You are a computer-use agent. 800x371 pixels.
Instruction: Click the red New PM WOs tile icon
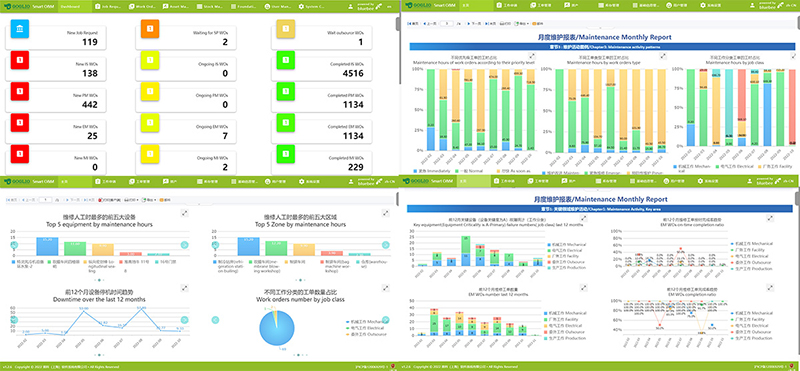click(x=19, y=91)
